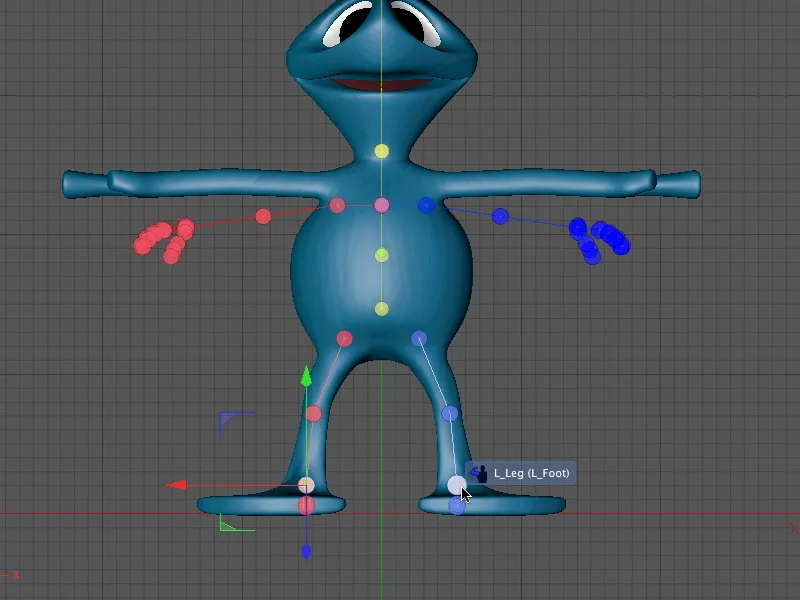Pick the red knee joint handle
The height and width of the screenshot is (600, 800).
point(314,413)
